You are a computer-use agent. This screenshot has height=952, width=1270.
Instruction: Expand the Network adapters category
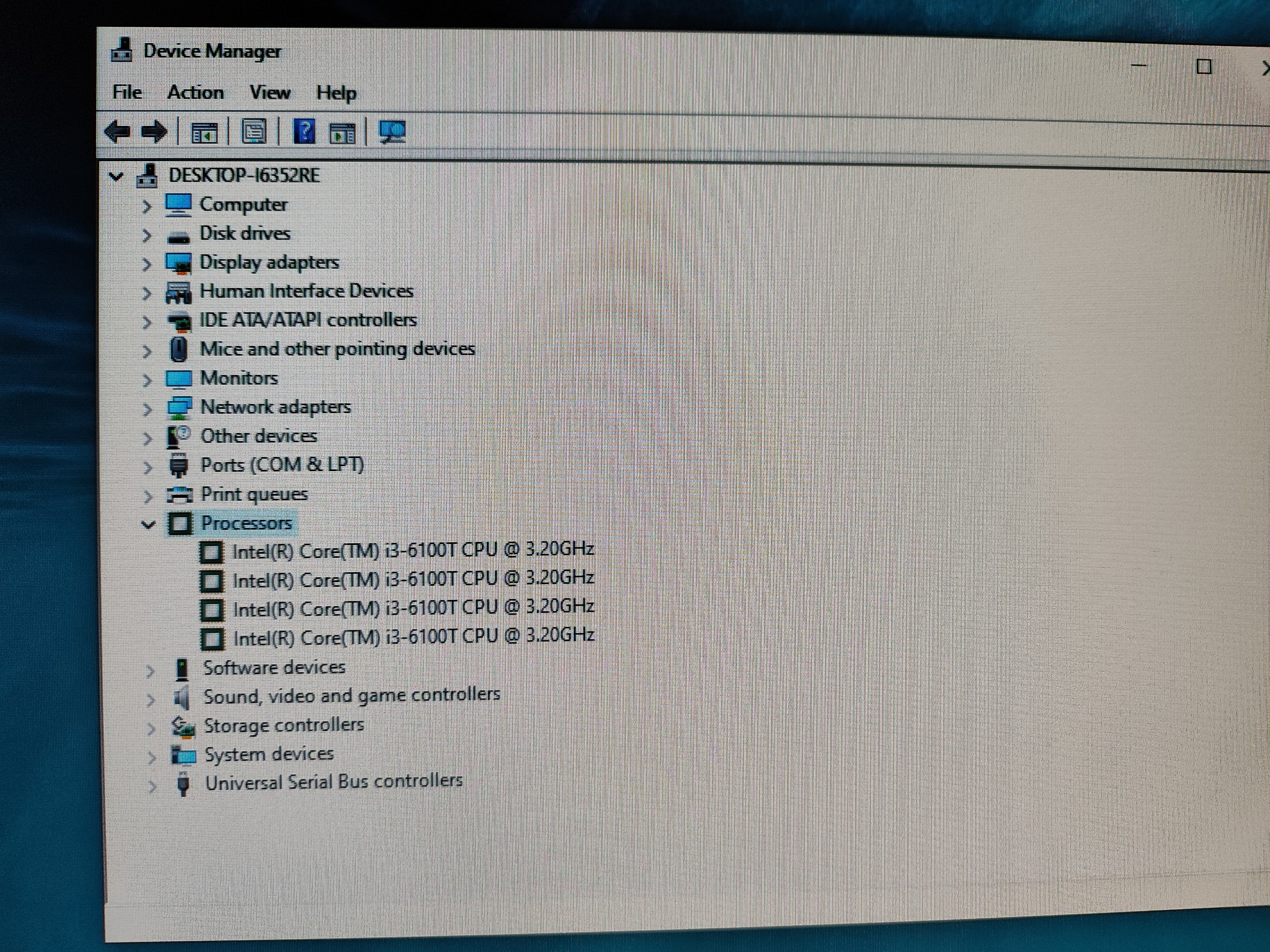tap(147, 409)
